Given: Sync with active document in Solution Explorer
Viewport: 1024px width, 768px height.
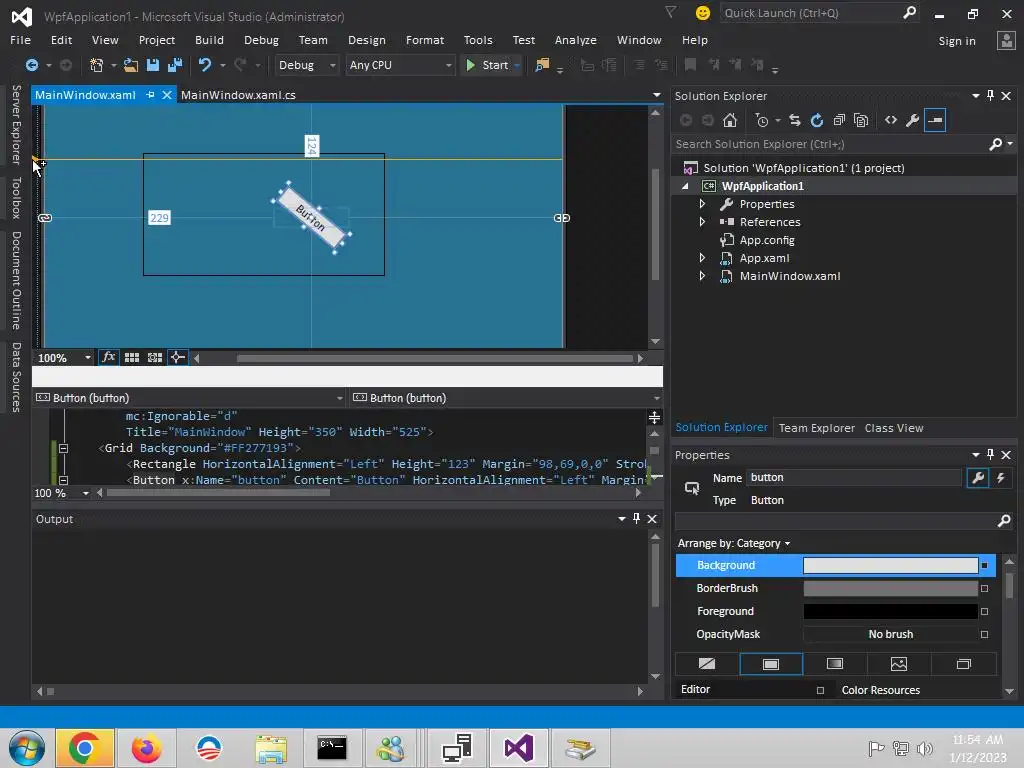Looking at the screenshot, I should point(795,120).
